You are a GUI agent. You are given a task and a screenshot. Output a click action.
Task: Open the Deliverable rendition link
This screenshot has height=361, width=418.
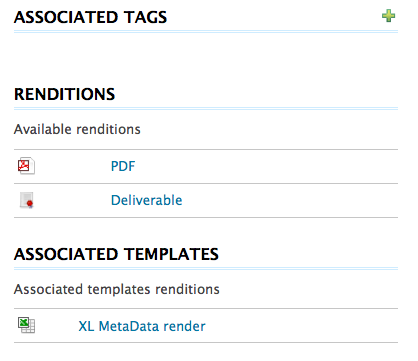(x=146, y=200)
